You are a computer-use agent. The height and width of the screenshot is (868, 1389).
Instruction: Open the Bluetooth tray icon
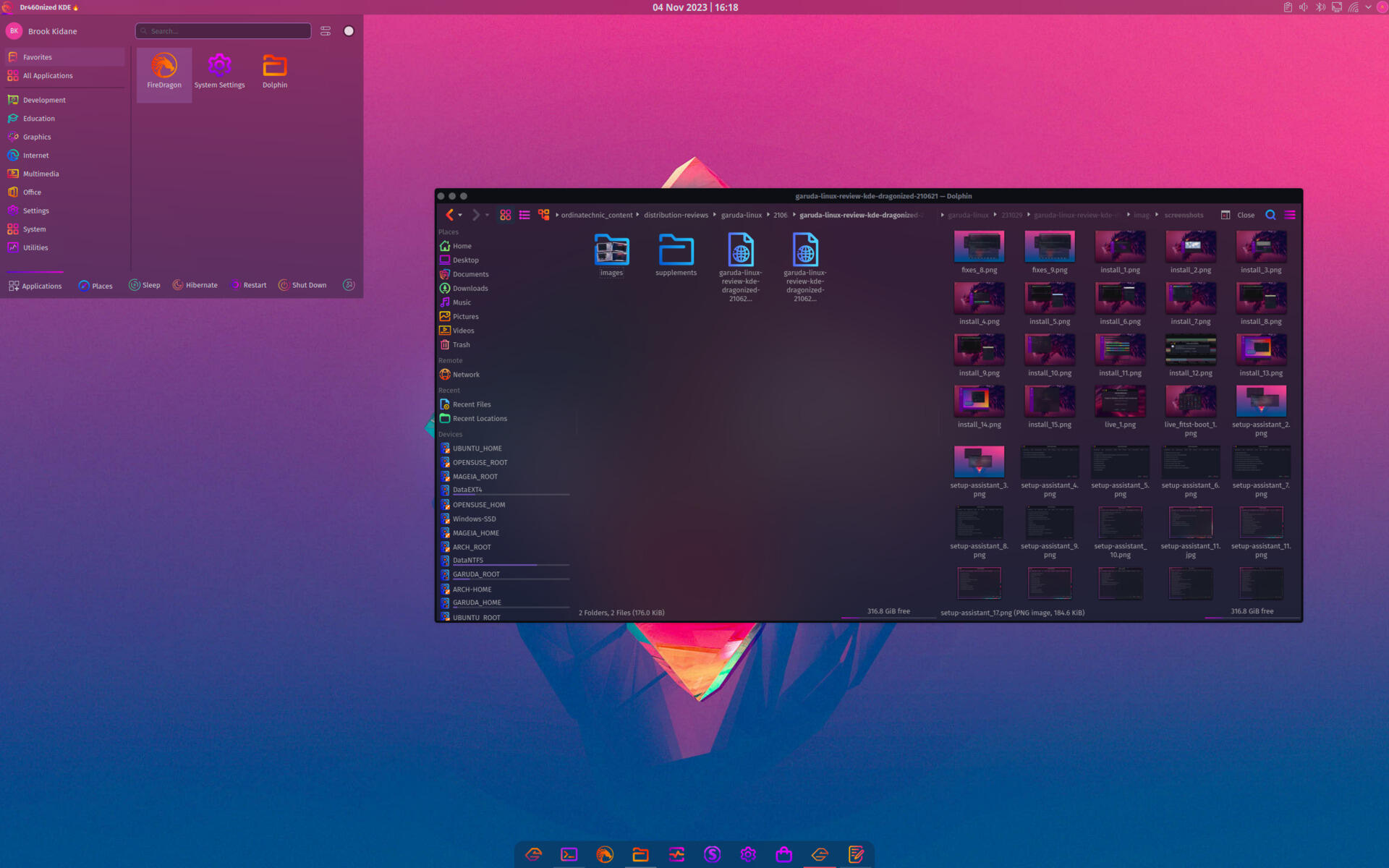pyautogui.click(x=1320, y=7)
